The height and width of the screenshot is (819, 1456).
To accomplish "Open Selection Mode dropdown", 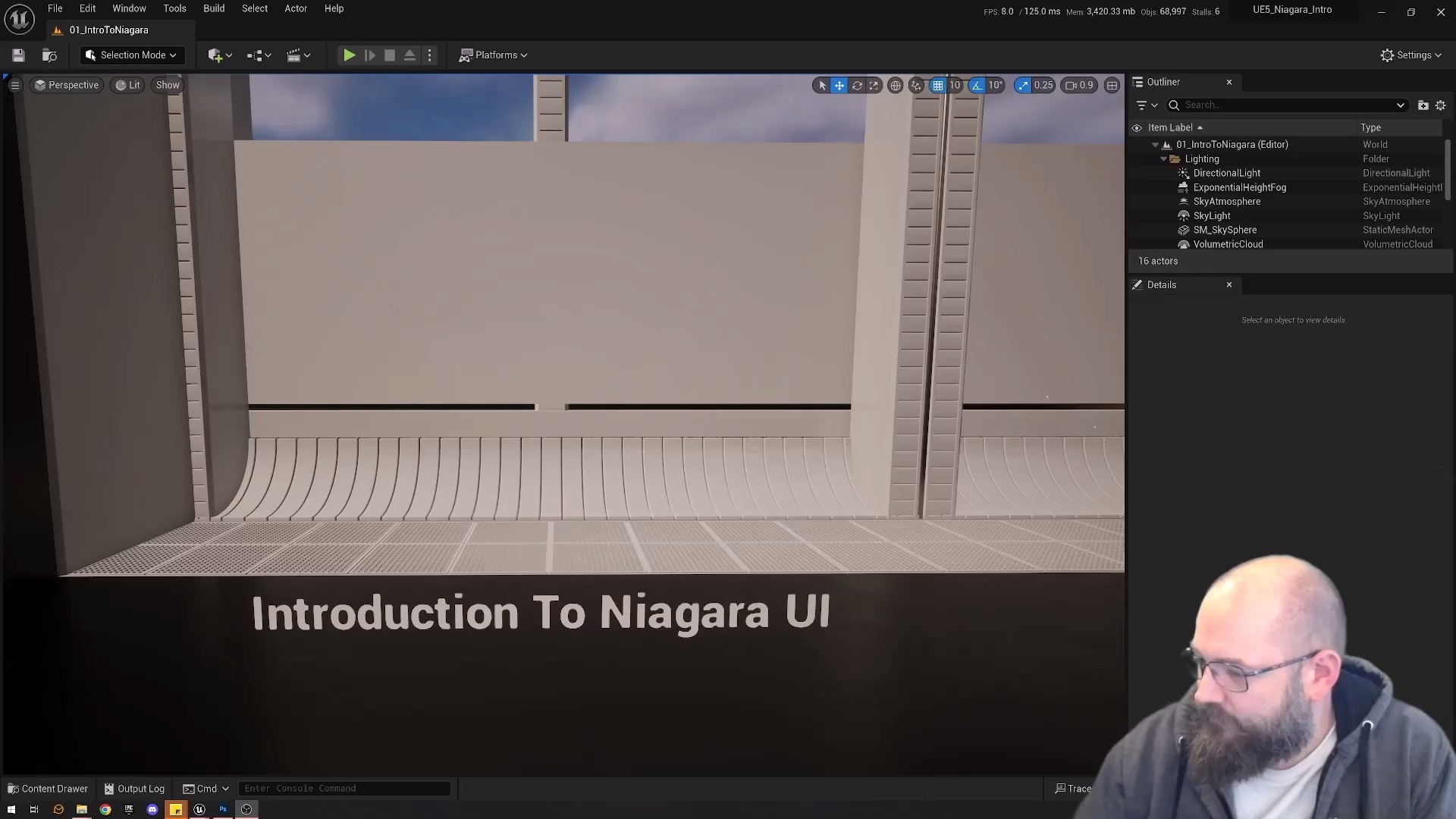I will [x=132, y=55].
